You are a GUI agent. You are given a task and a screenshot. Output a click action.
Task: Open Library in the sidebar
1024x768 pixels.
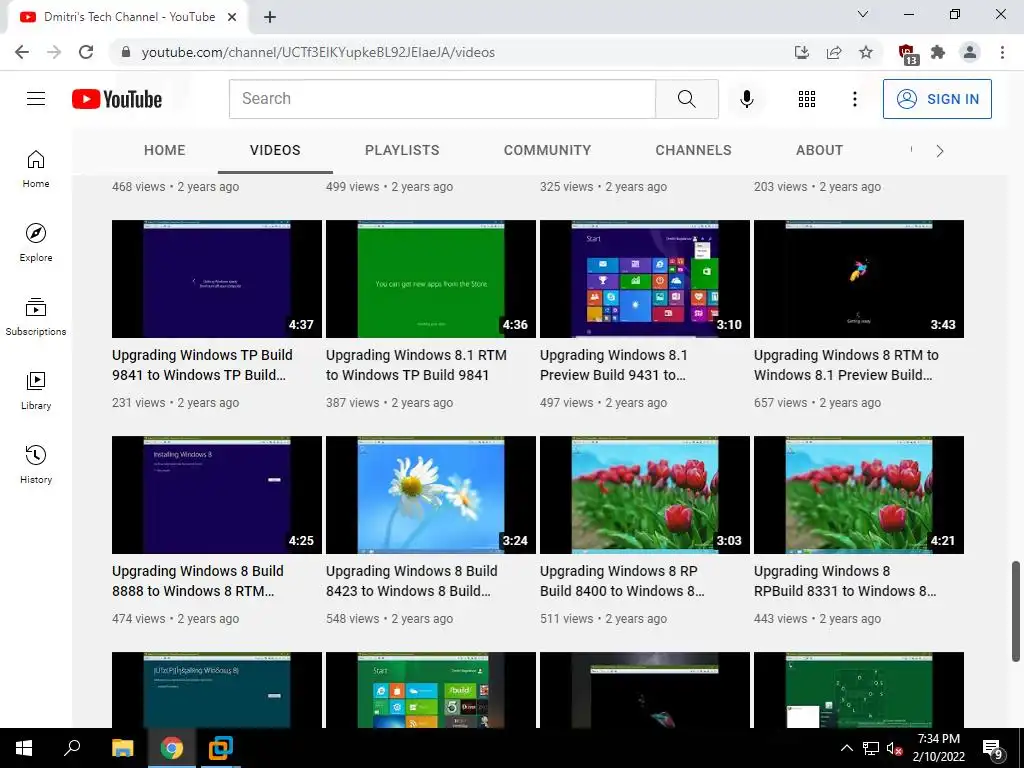36,391
